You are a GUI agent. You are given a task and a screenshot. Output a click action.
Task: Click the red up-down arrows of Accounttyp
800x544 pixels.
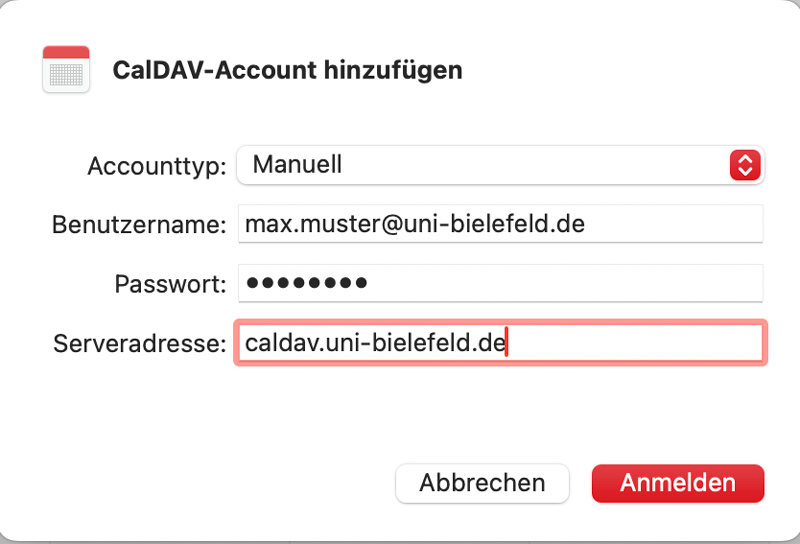[746, 165]
